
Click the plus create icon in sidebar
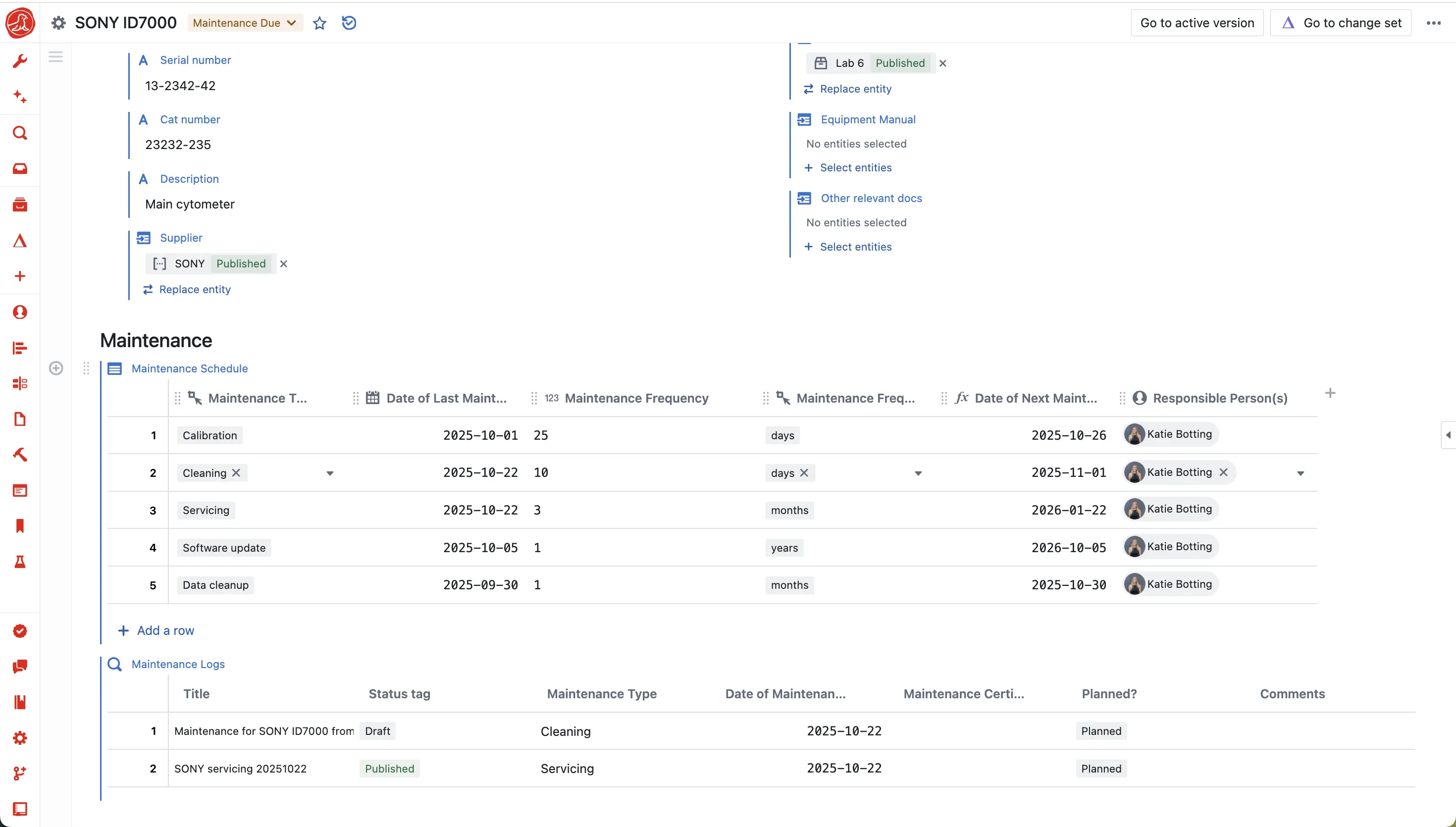20,276
